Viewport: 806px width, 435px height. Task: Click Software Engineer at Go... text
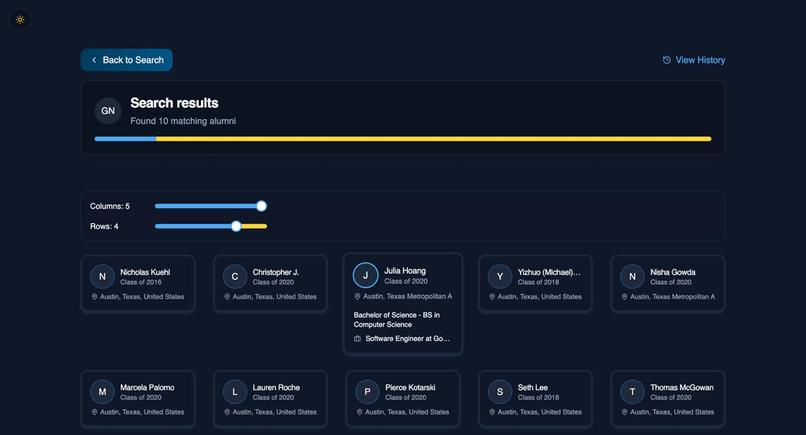(x=408, y=338)
